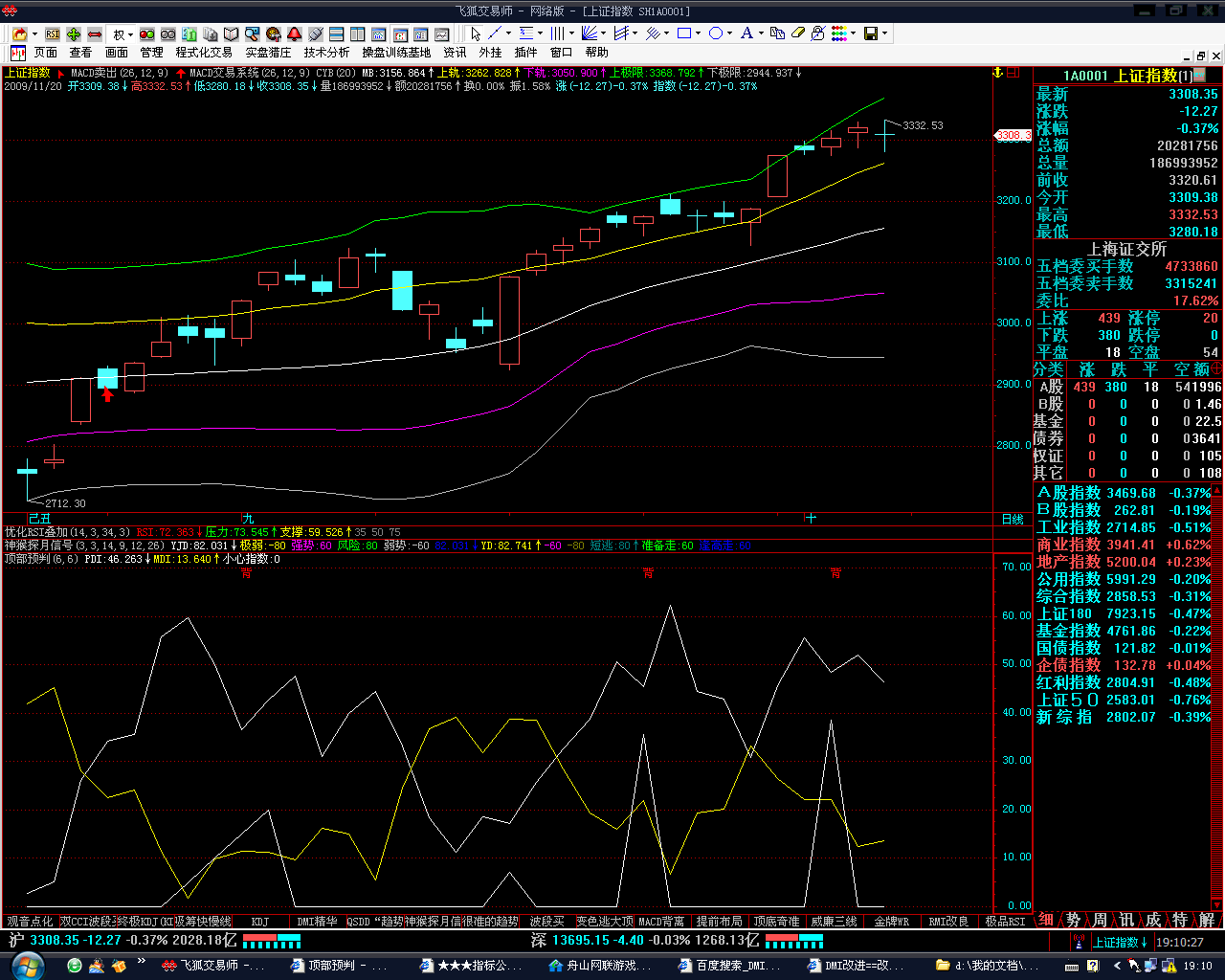Open the color palette dropdown arrow

pos(854,33)
